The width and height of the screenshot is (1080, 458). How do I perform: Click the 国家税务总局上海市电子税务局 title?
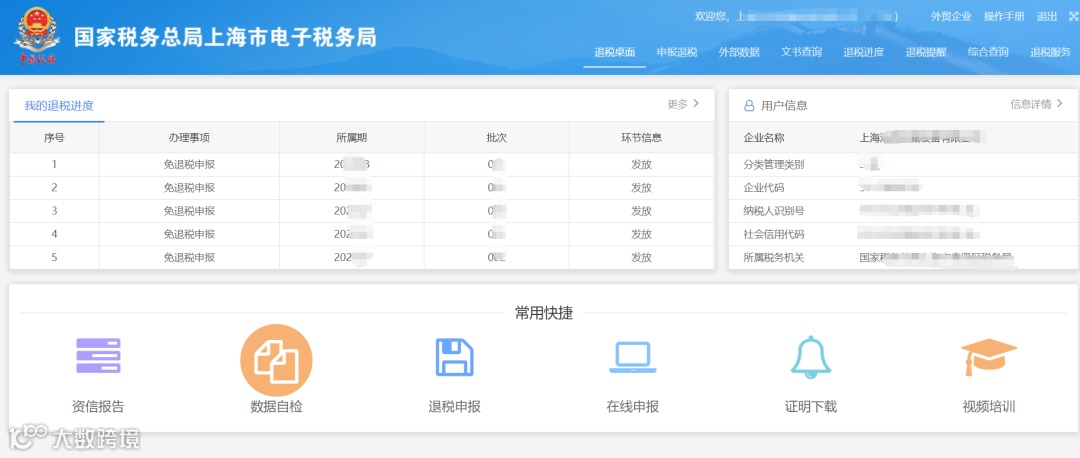pyautogui.click(x=225, y=37)
